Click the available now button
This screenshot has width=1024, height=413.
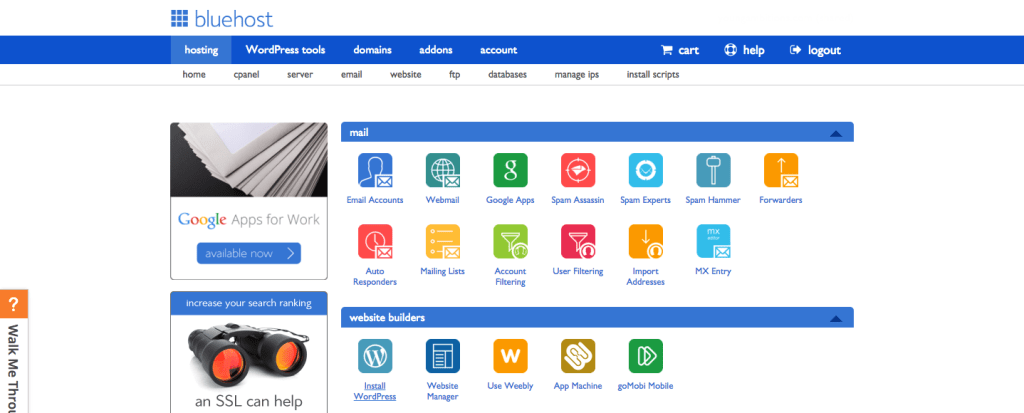tap(249, 254)
